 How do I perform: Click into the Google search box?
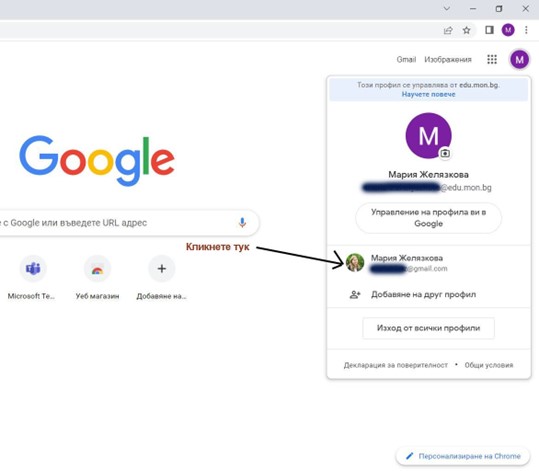click(129, 223)
